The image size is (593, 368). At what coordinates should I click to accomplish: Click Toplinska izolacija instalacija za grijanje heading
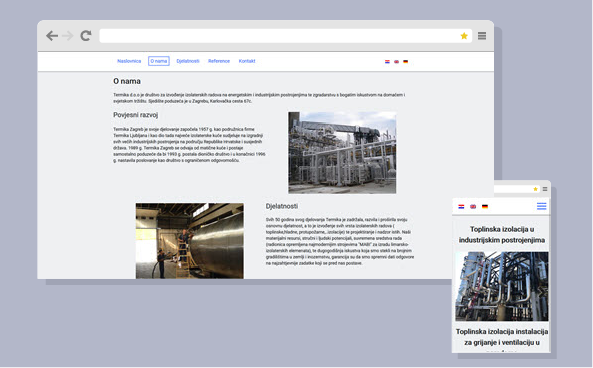(502, 337)
